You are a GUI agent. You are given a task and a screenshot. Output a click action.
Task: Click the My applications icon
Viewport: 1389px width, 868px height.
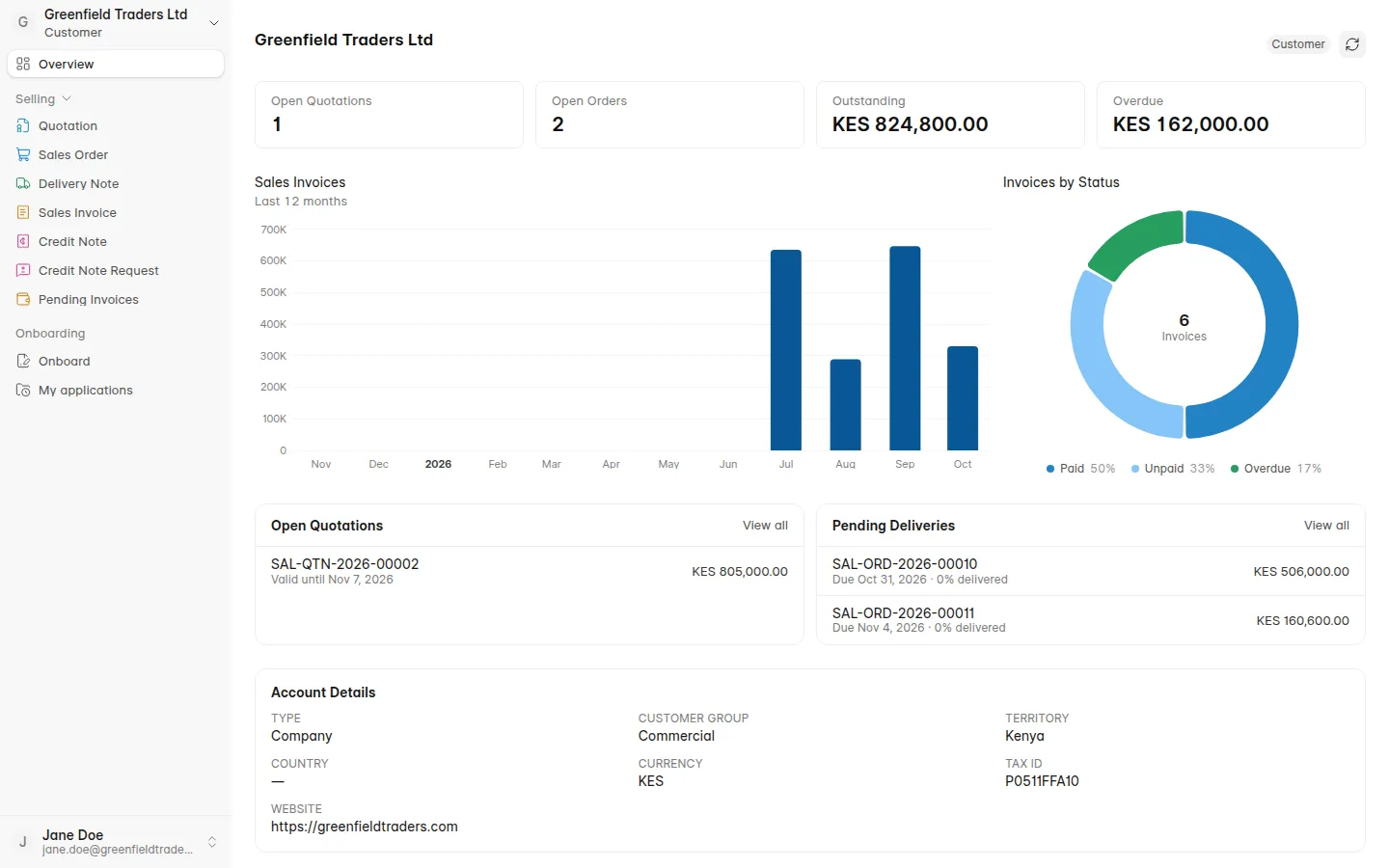click(23, 390)
